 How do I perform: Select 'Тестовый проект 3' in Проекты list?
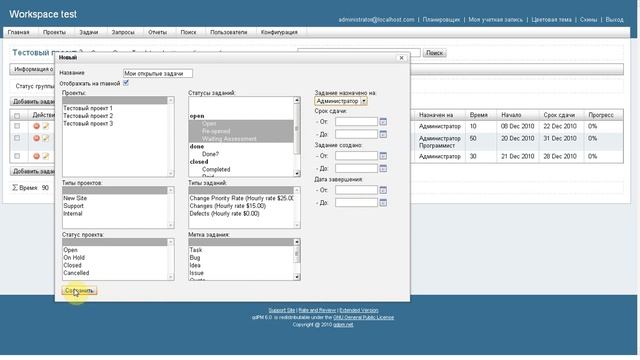click(88, 124)
